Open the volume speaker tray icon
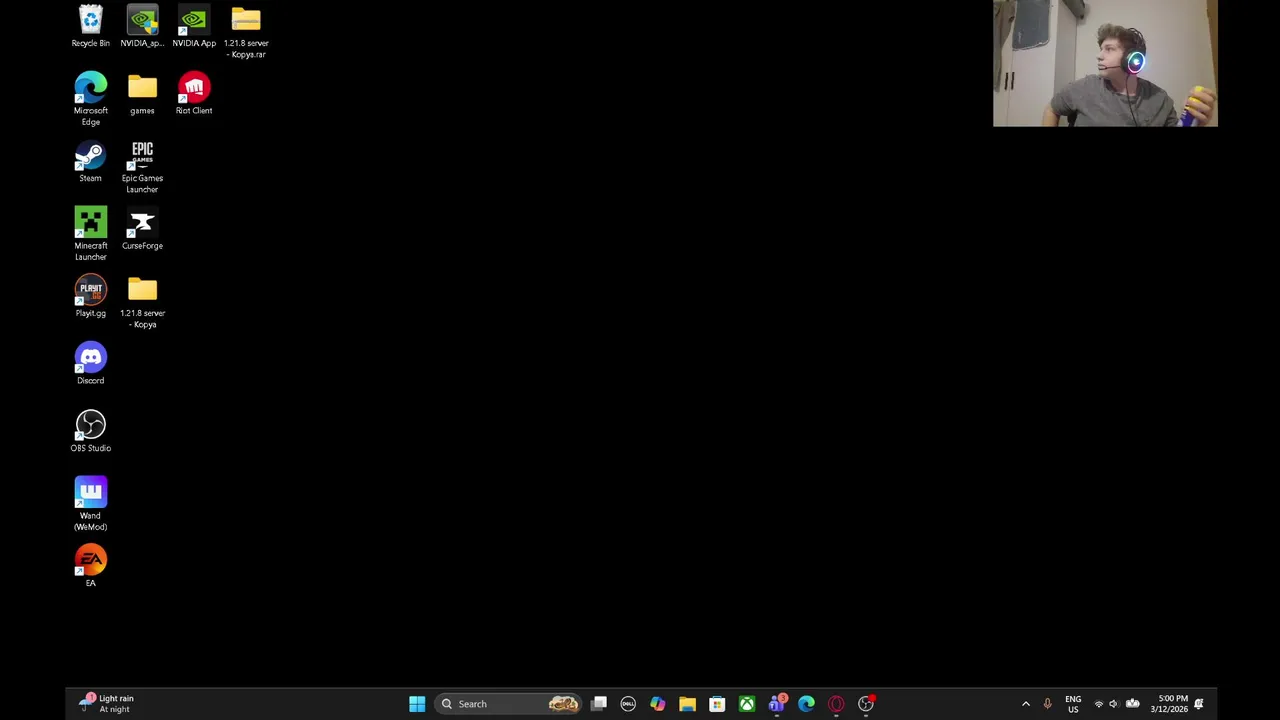The image size is (1280, 720). (1113, 704)
